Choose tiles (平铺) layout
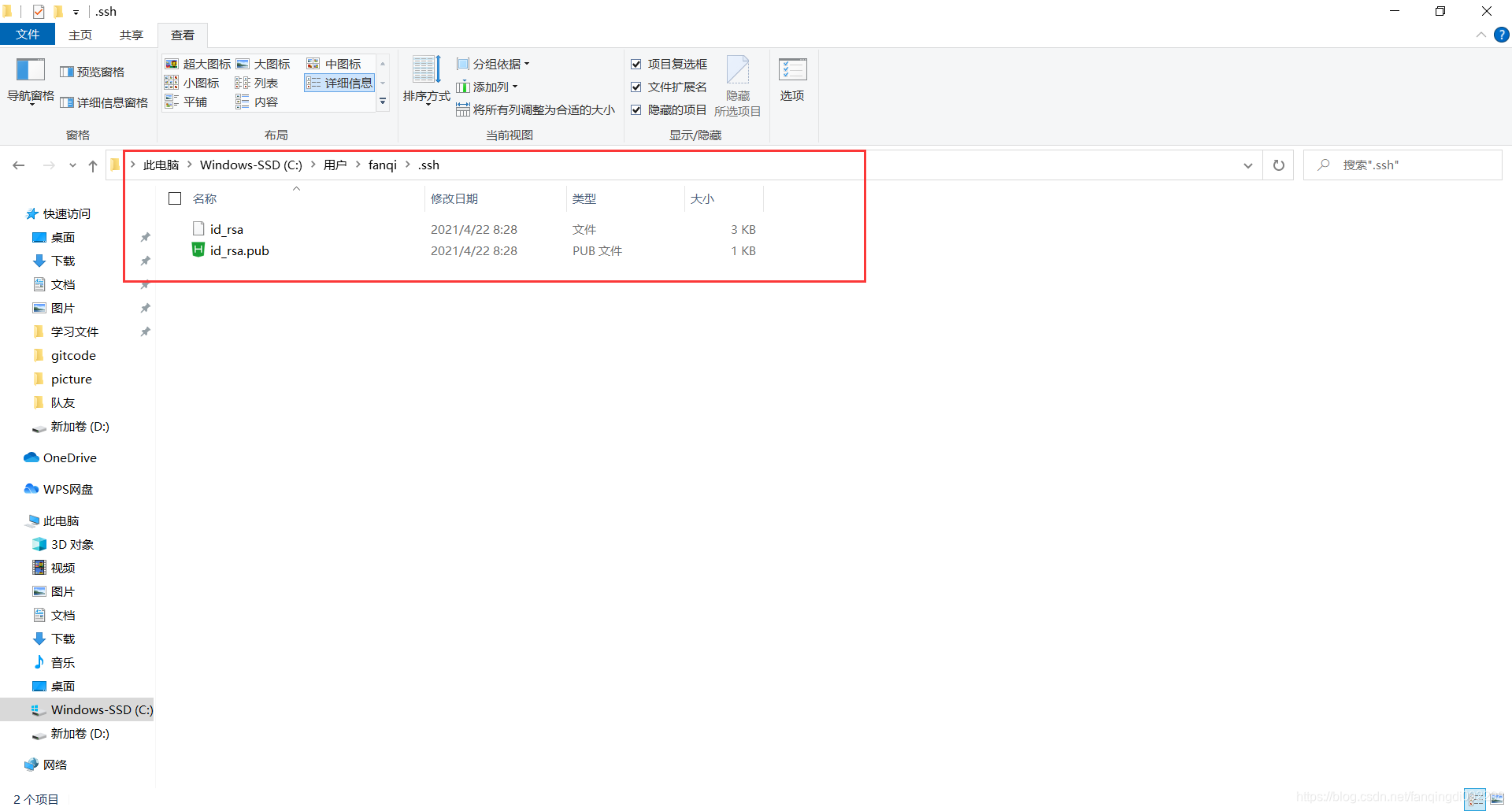Image resolution: width=1512 pixels, height=811 pixels. point(187,102)
